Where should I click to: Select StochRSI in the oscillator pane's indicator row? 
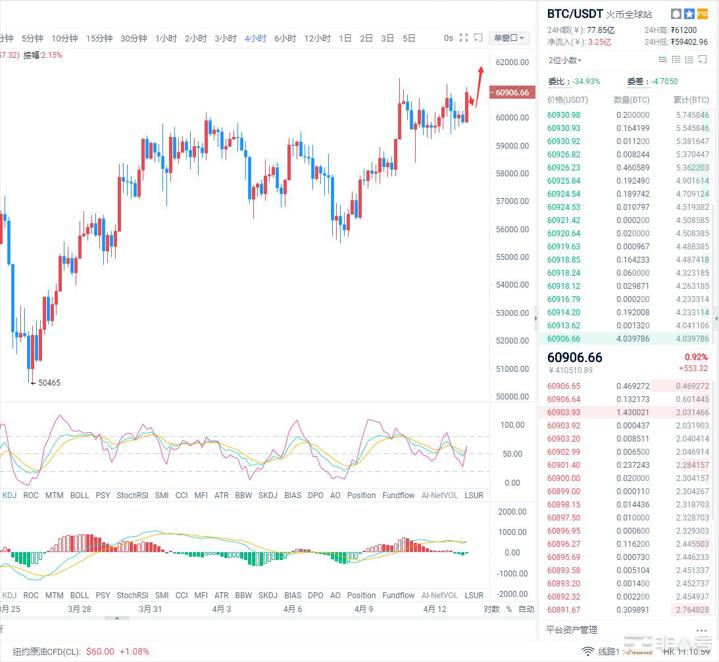click(x=132, y=495)
